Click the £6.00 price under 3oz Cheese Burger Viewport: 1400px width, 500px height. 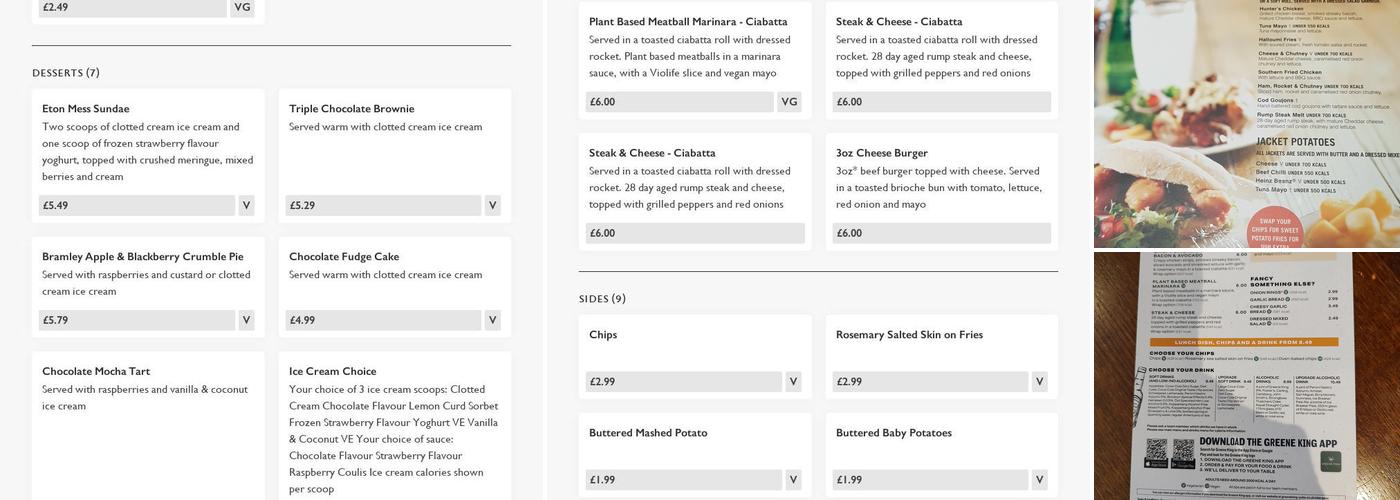tap(941, 233)
